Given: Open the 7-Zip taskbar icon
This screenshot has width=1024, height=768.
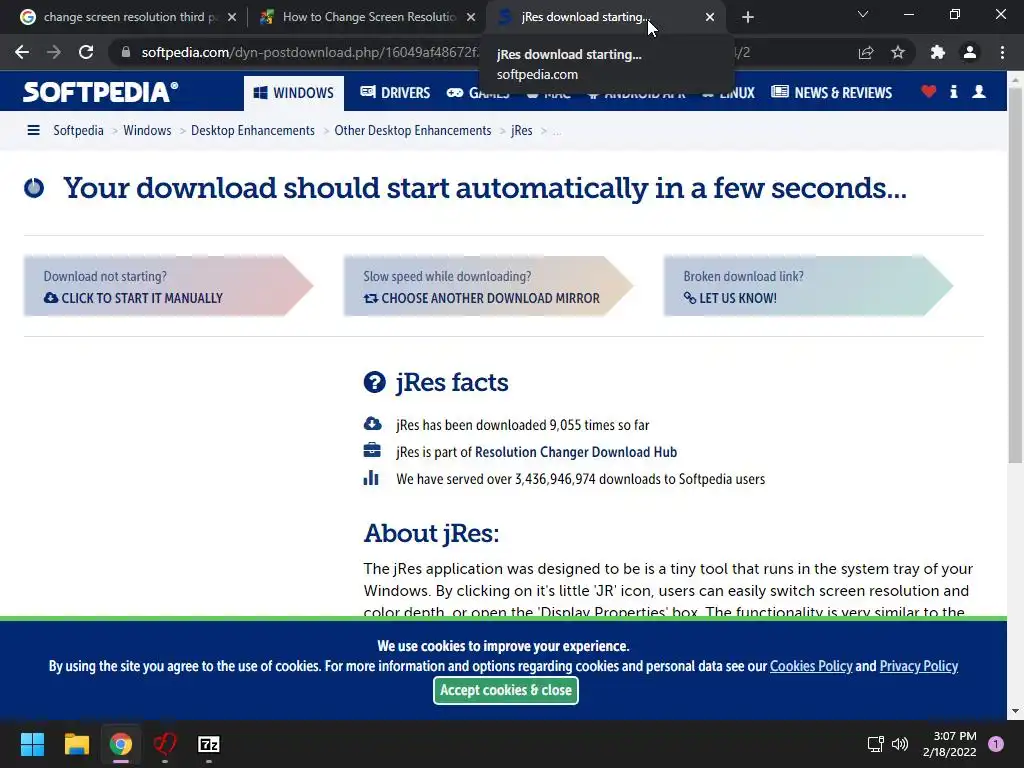Looking at the screenshot, I should (x=209, y=744).
